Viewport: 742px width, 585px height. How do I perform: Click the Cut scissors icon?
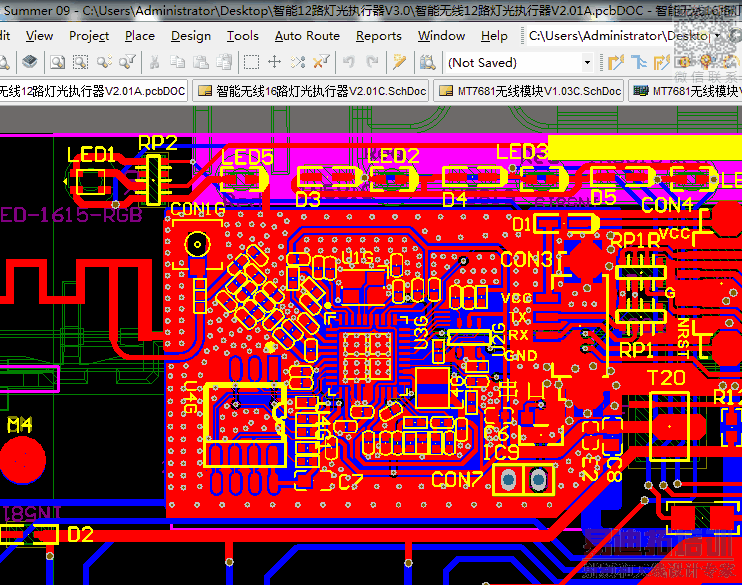[x=154, y=62]
